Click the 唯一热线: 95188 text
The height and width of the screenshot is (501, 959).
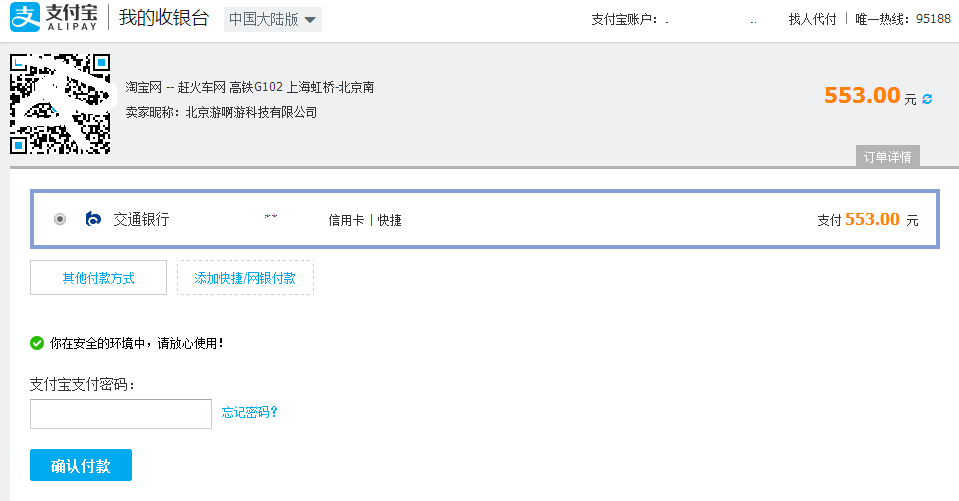pos(903,19)
